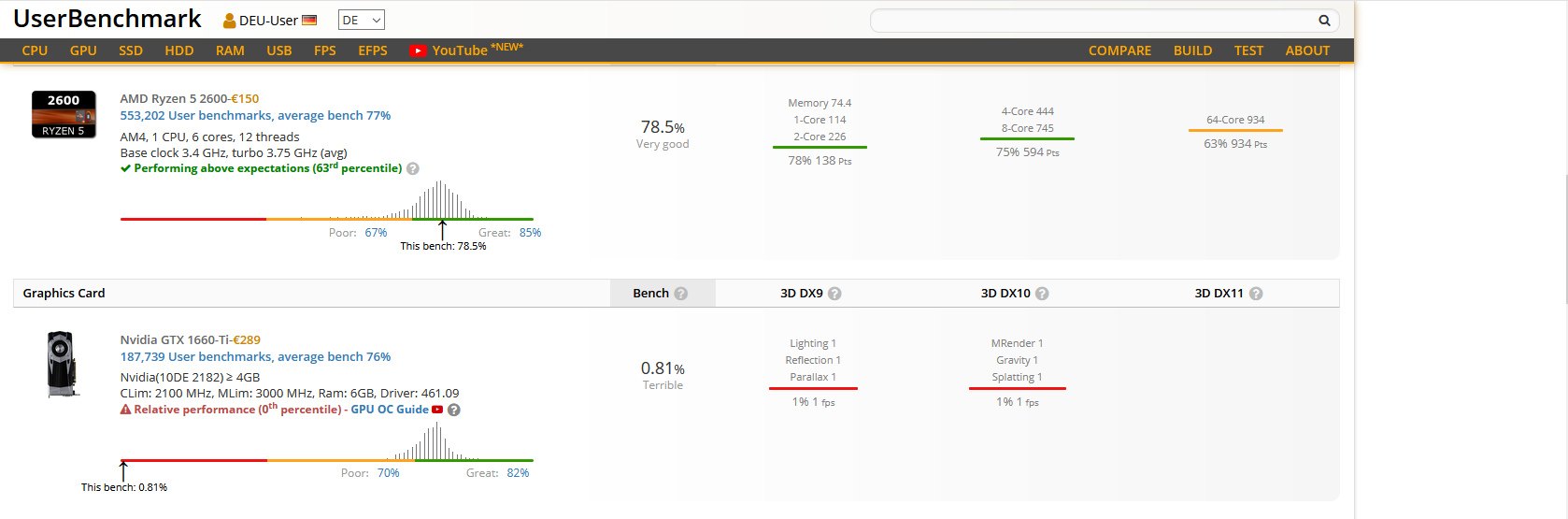
Task: Click the YouTube play icon in navbar
Action: pos(418,50)
